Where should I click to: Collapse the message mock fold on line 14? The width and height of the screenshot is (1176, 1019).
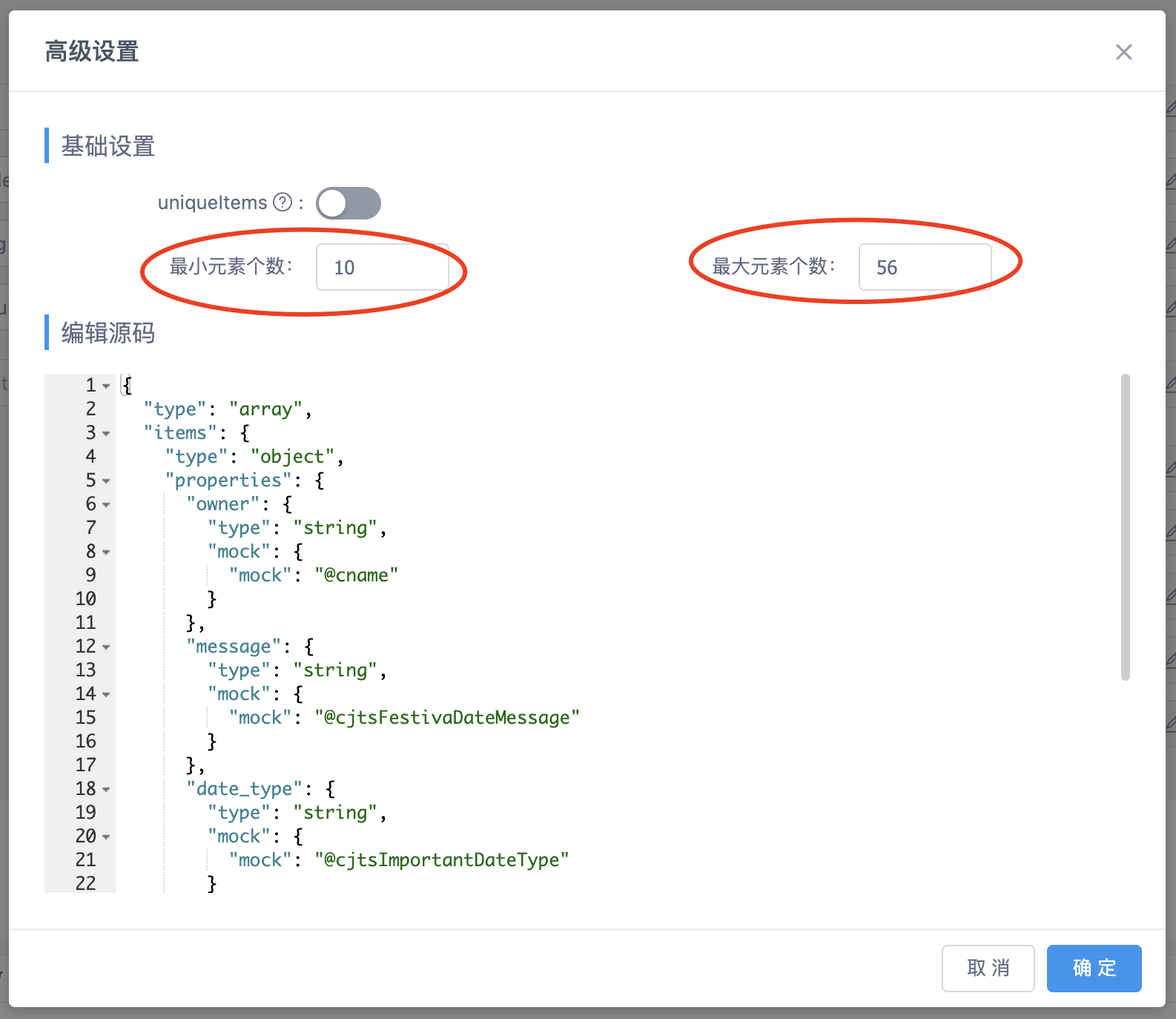tap(106, 694)
